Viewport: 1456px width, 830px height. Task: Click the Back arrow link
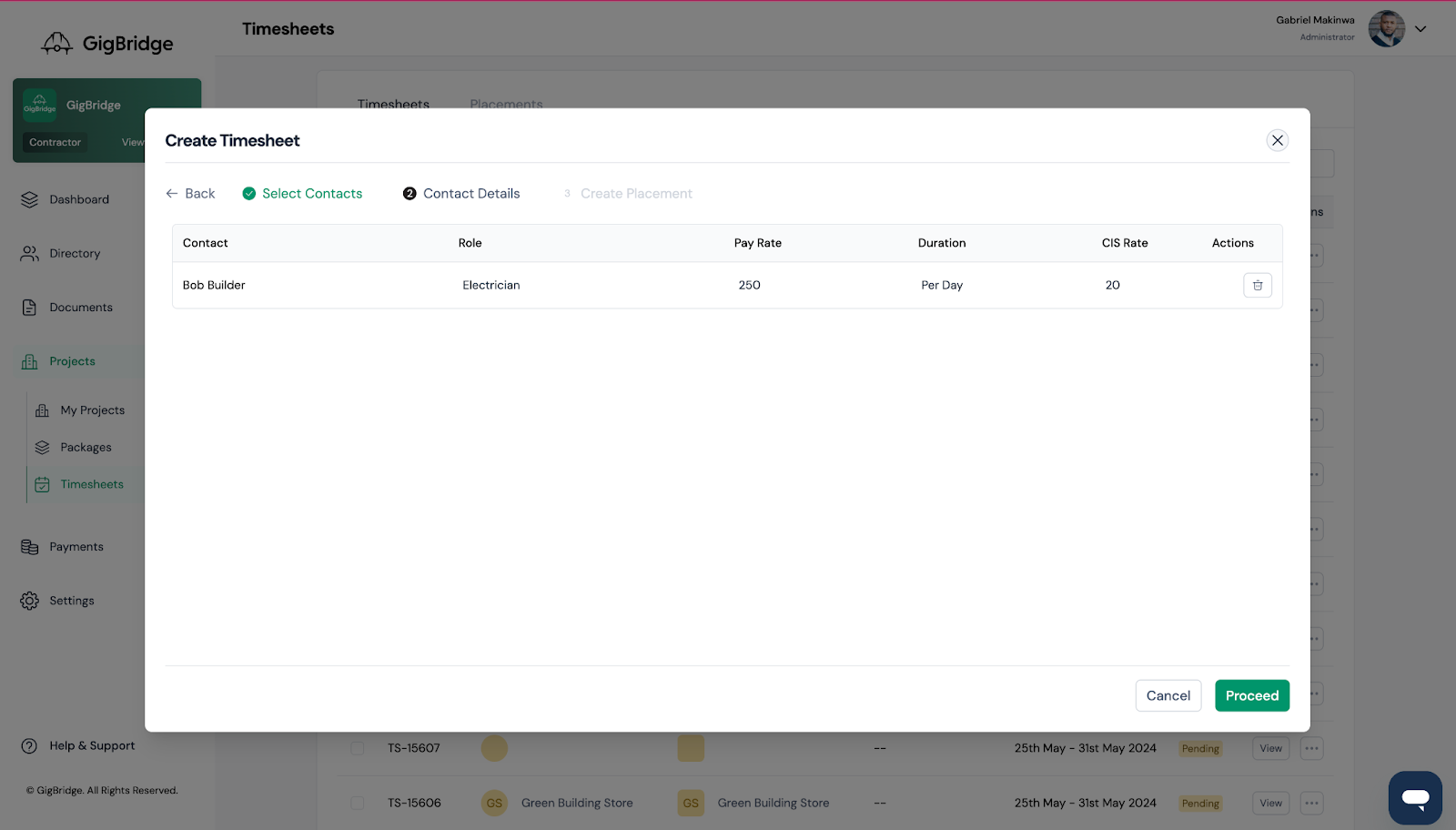[190, 194]
